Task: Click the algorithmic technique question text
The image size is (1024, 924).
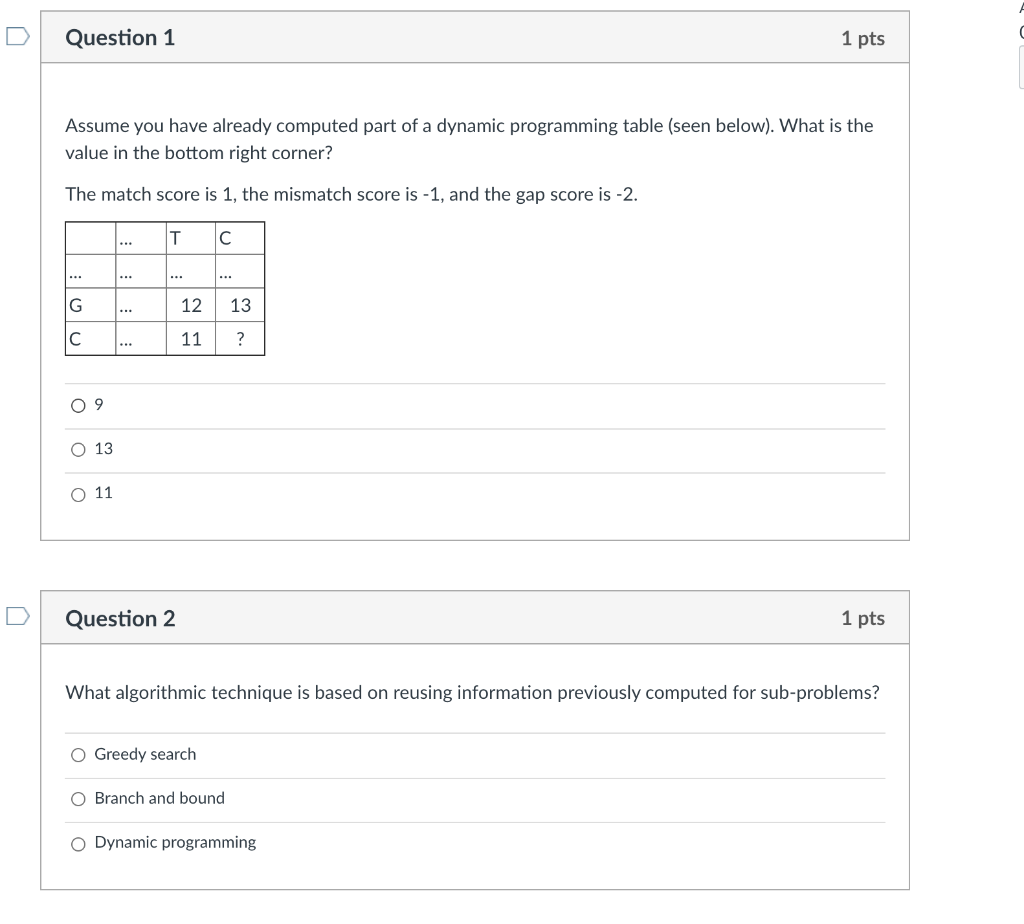Action: click(x=472, y=692)
